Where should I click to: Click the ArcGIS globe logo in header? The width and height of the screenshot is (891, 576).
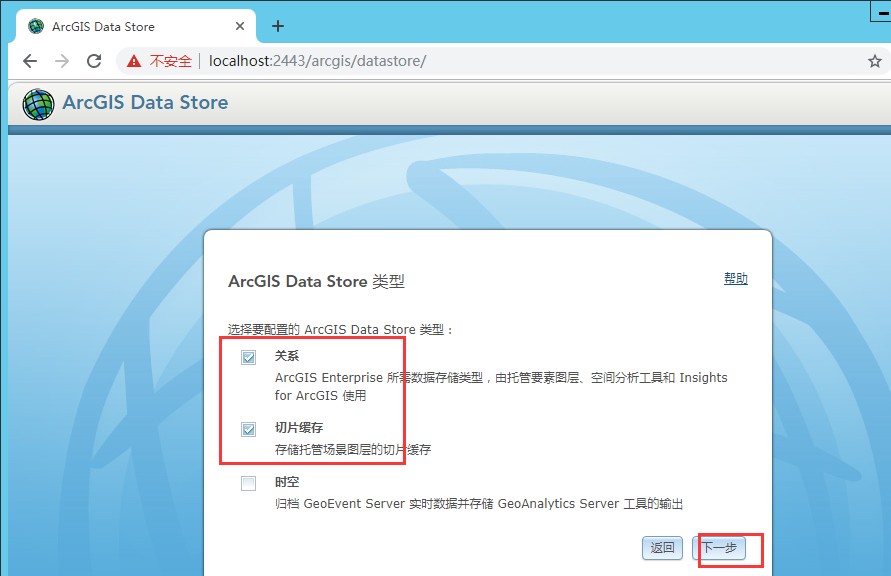pyautogui.click(x=38, y=104)
